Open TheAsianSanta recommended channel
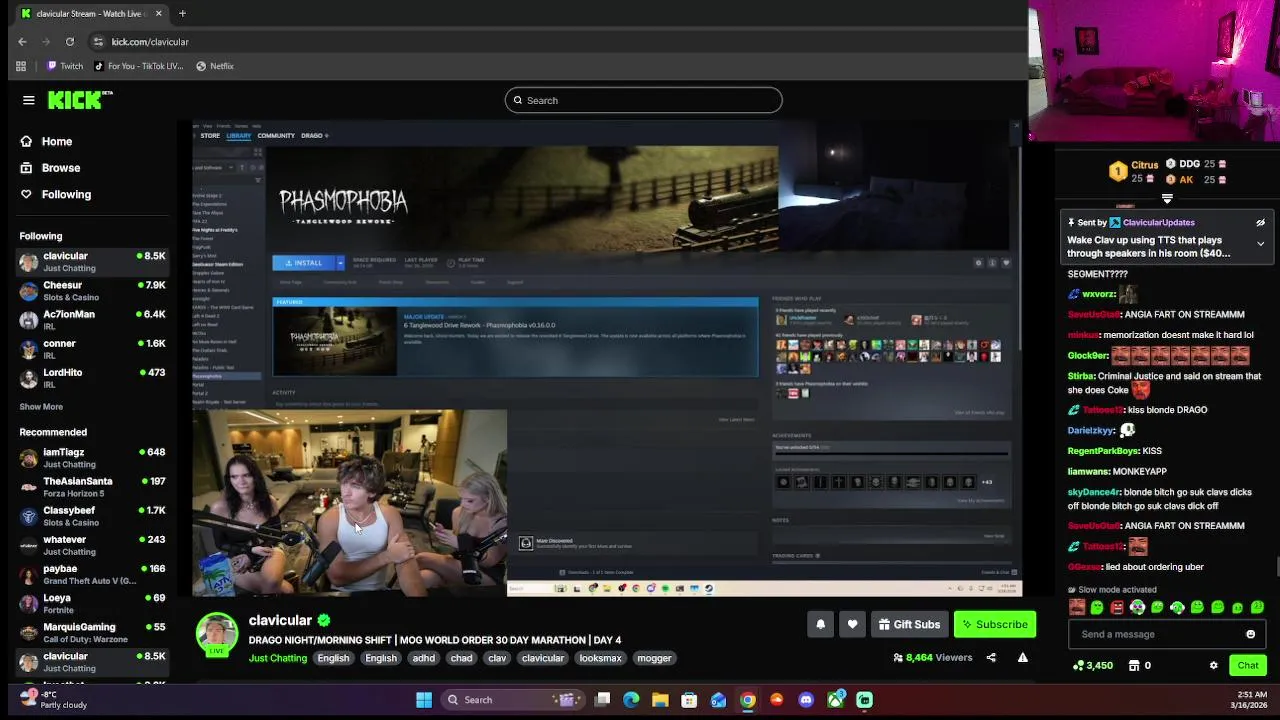 [x=92, y=487]
